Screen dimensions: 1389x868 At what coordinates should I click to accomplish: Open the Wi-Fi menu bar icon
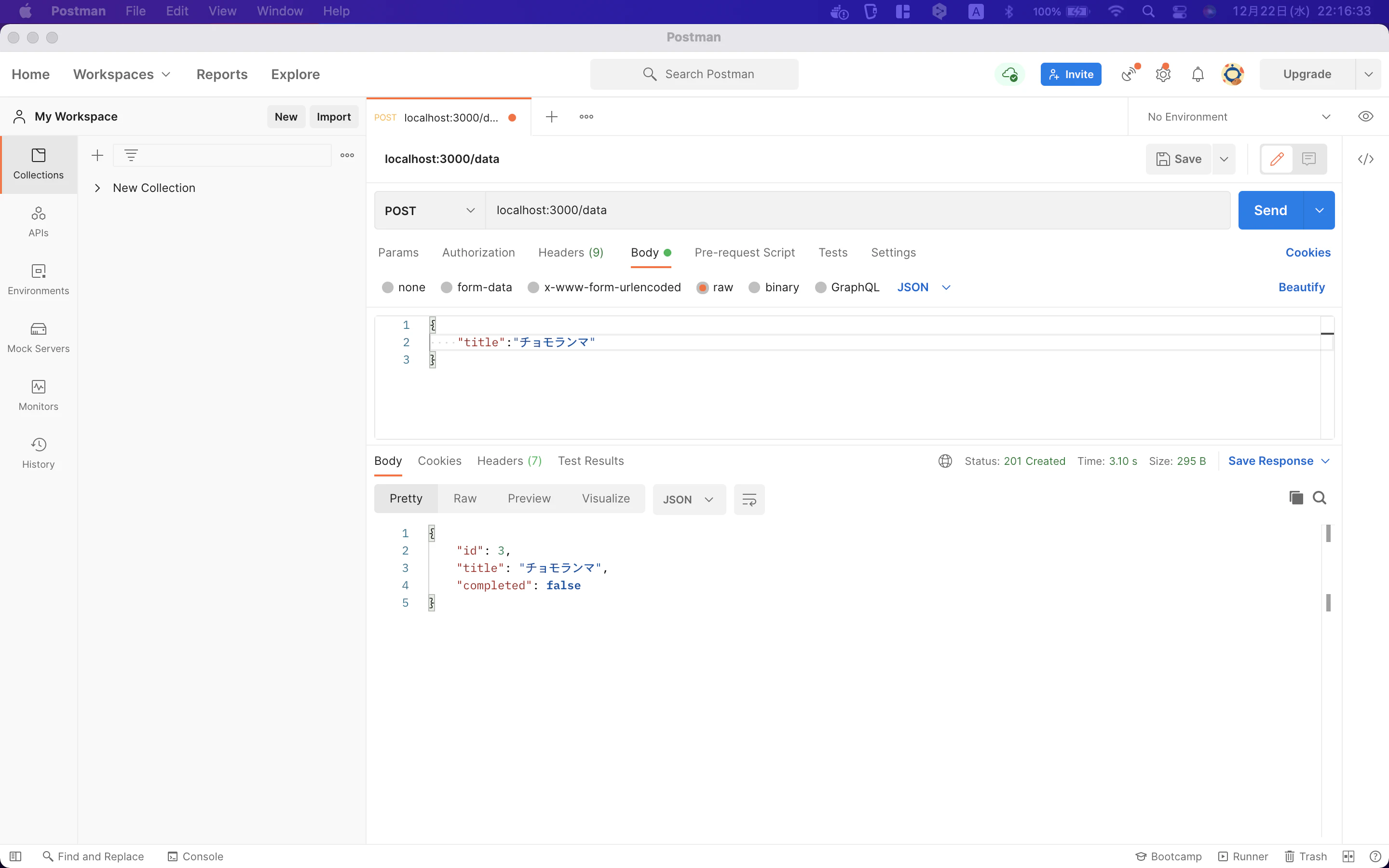click(x=1115, y=11)
